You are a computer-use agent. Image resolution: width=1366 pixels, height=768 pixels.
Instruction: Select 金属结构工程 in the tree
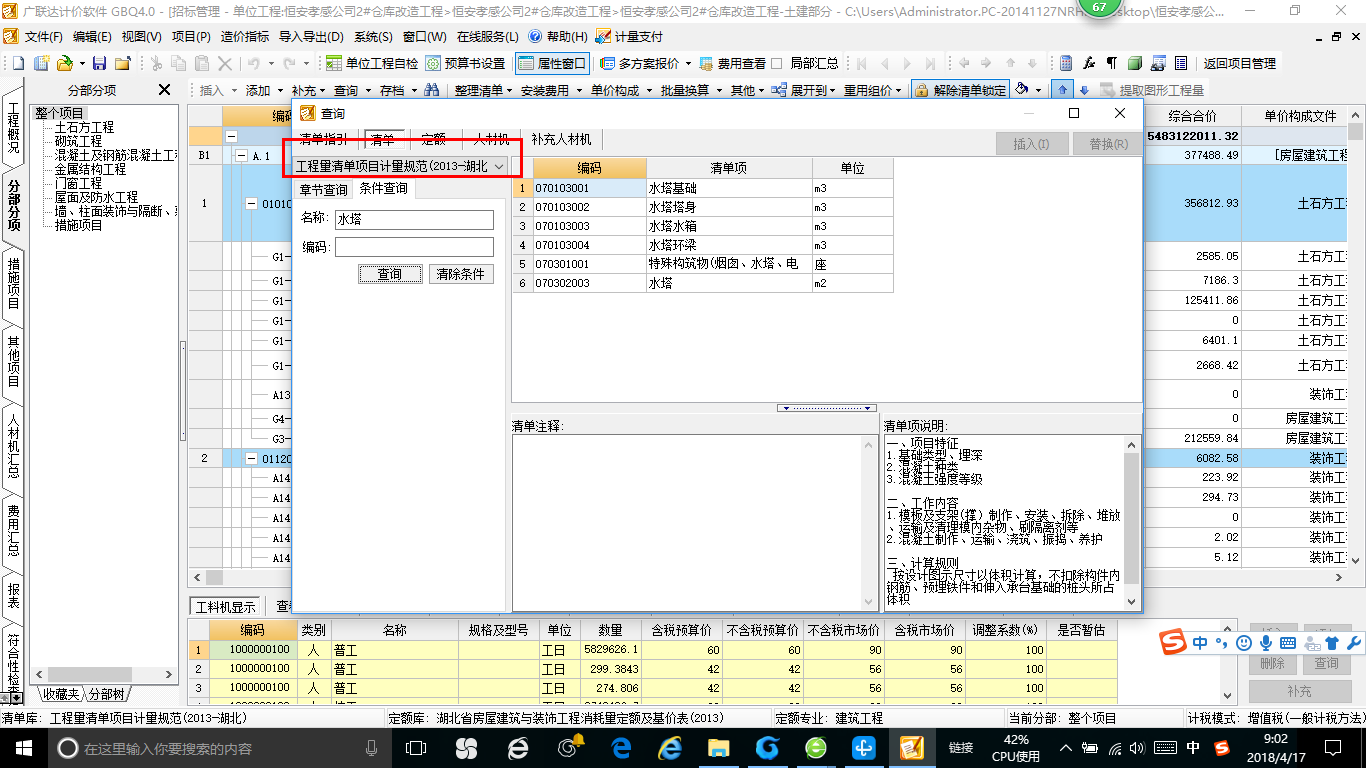(x=90, y=170)
